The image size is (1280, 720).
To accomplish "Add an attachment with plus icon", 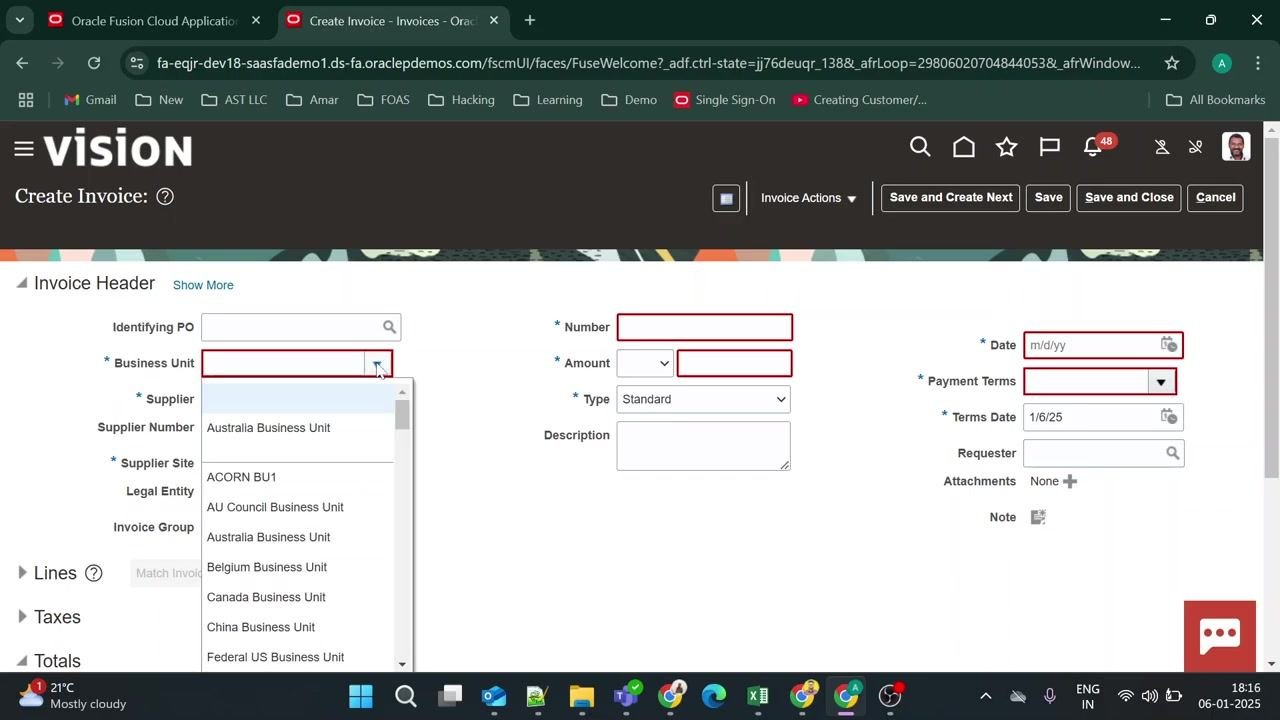I will 1070,481.
